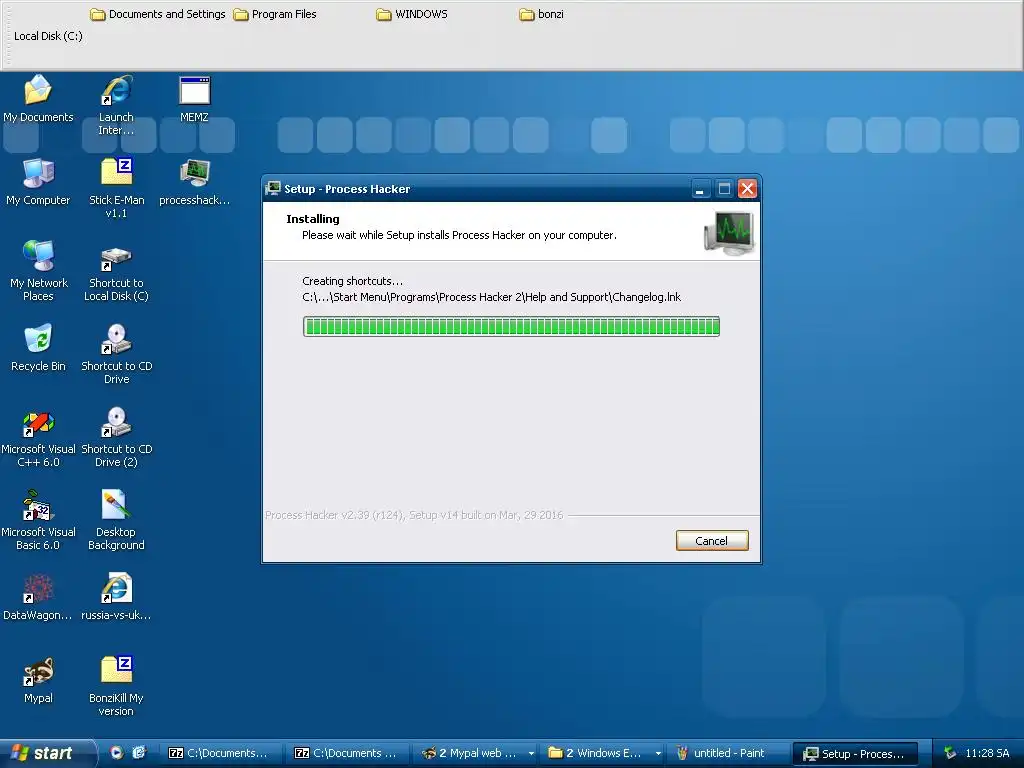The width and height of the screenshot is (1024, 768).
Task: Open the bonzi folder in the toolbar
Action: point(541,14)
